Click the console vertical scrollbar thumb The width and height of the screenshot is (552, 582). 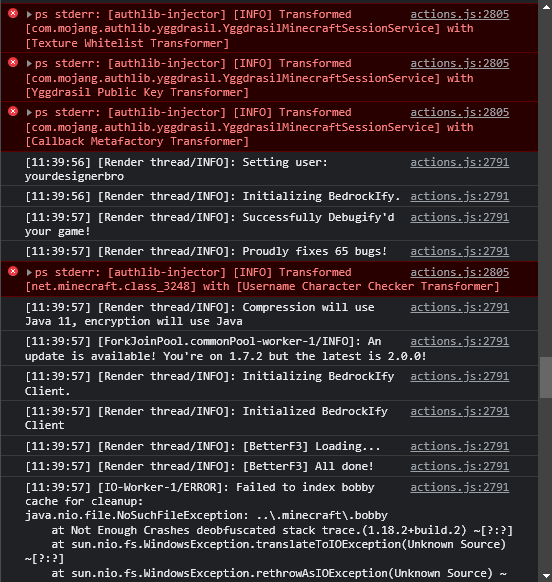[546, 377]
